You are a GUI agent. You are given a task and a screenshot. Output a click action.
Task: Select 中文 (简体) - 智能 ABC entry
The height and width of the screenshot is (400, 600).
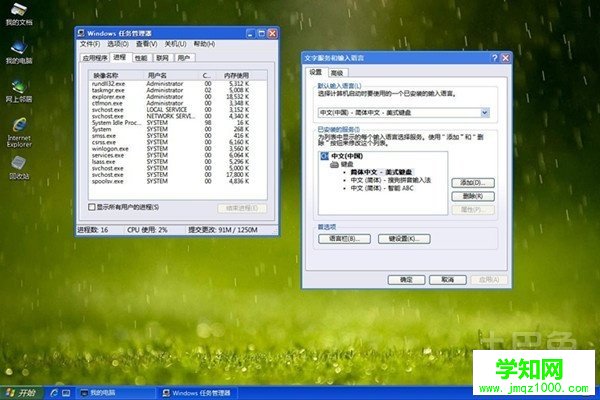pos(382,188)
